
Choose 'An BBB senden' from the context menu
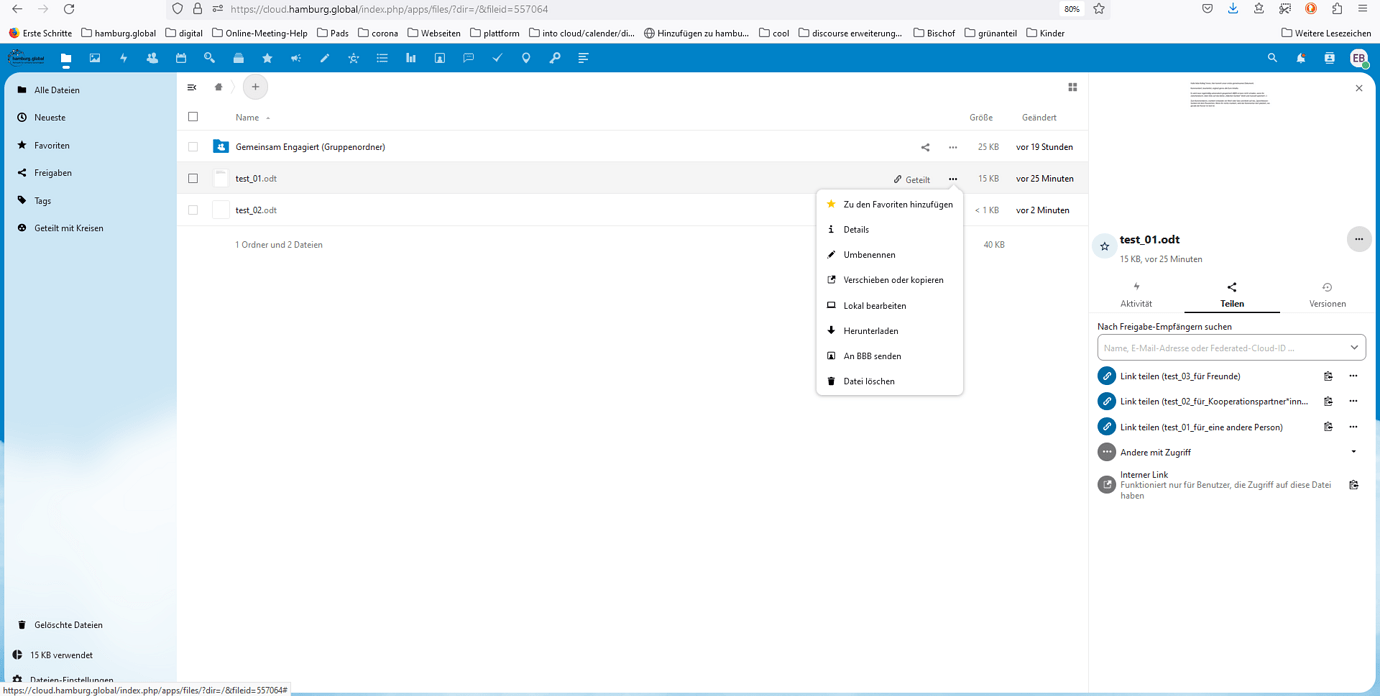pos(872,355)
